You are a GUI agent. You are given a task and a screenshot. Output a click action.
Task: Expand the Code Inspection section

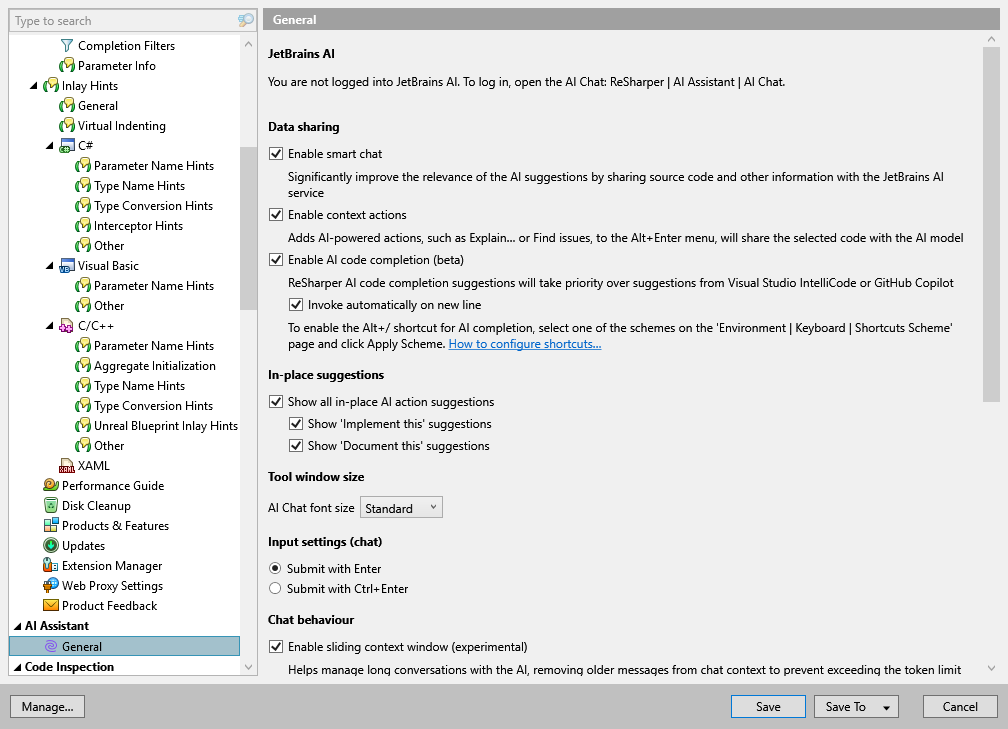pos(19,666)
